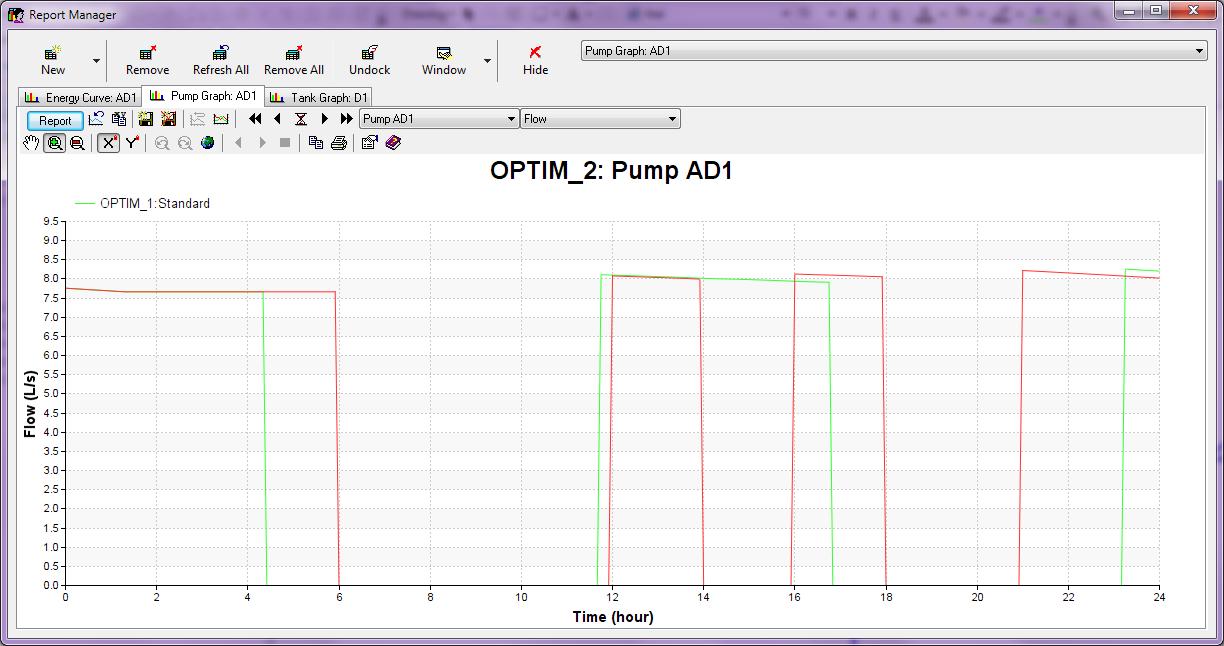Jump to last timestep (fast forward)

tap(346, 119)
